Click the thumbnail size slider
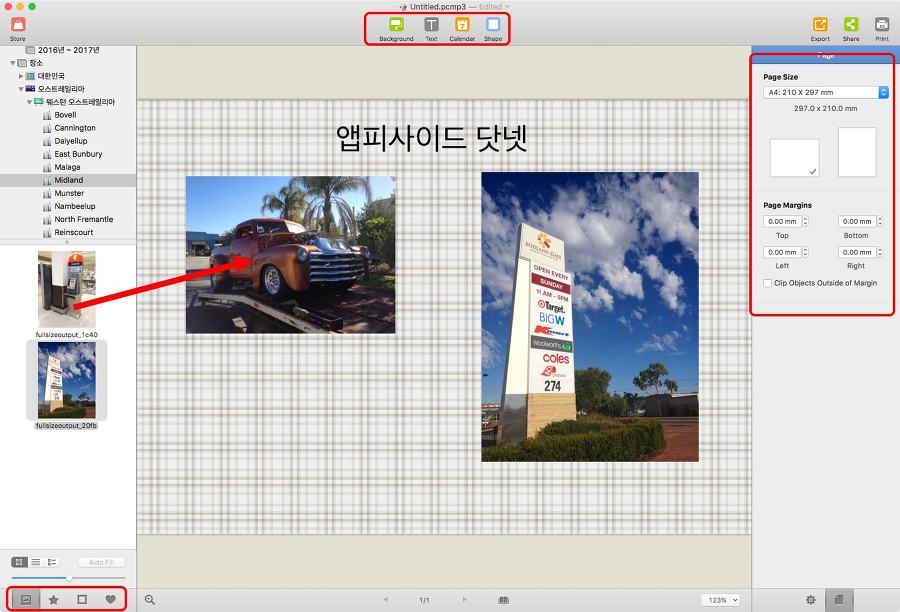The image size is (900, 612). pyautogui.click(x=68, y=578)
